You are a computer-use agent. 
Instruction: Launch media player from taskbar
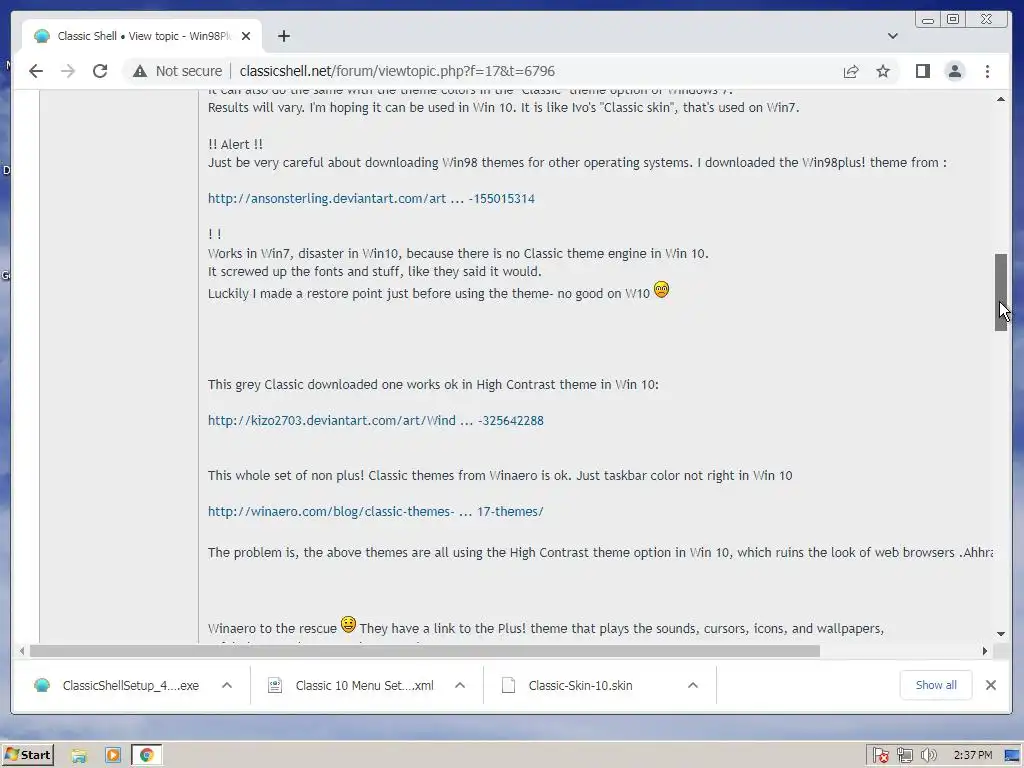(112, 756)
